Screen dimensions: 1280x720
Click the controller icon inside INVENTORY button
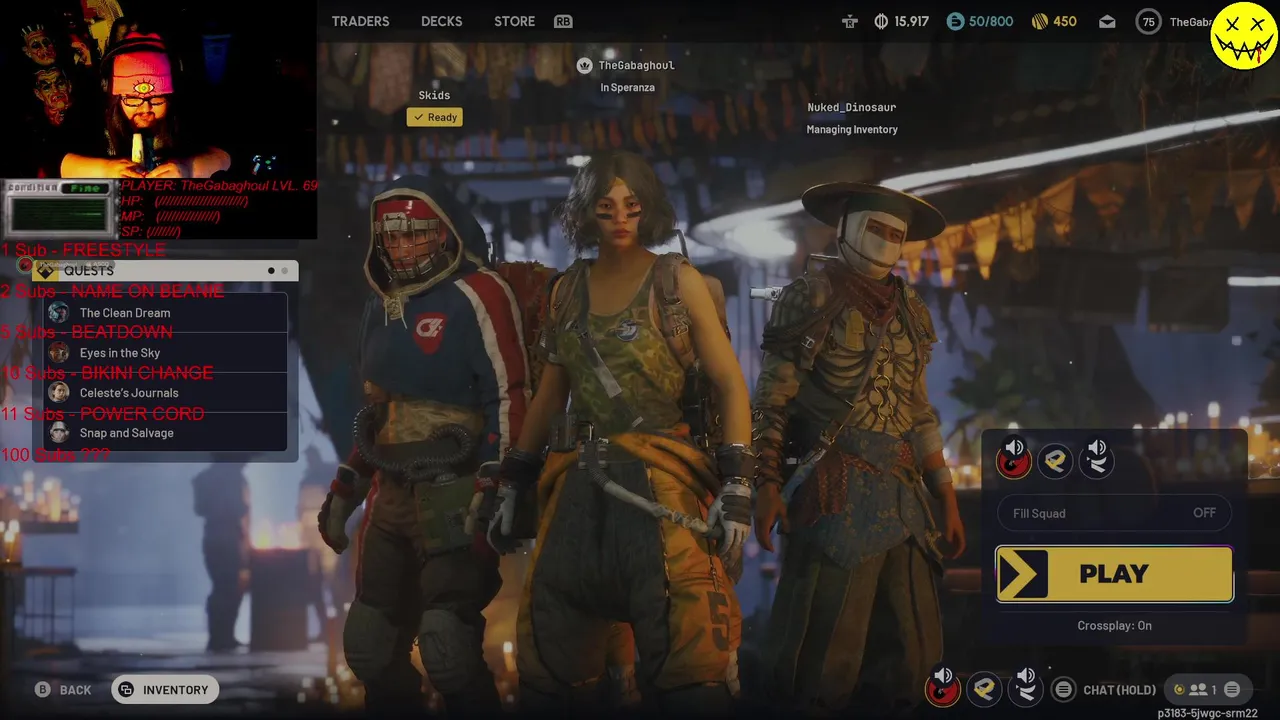click(126, 690)
